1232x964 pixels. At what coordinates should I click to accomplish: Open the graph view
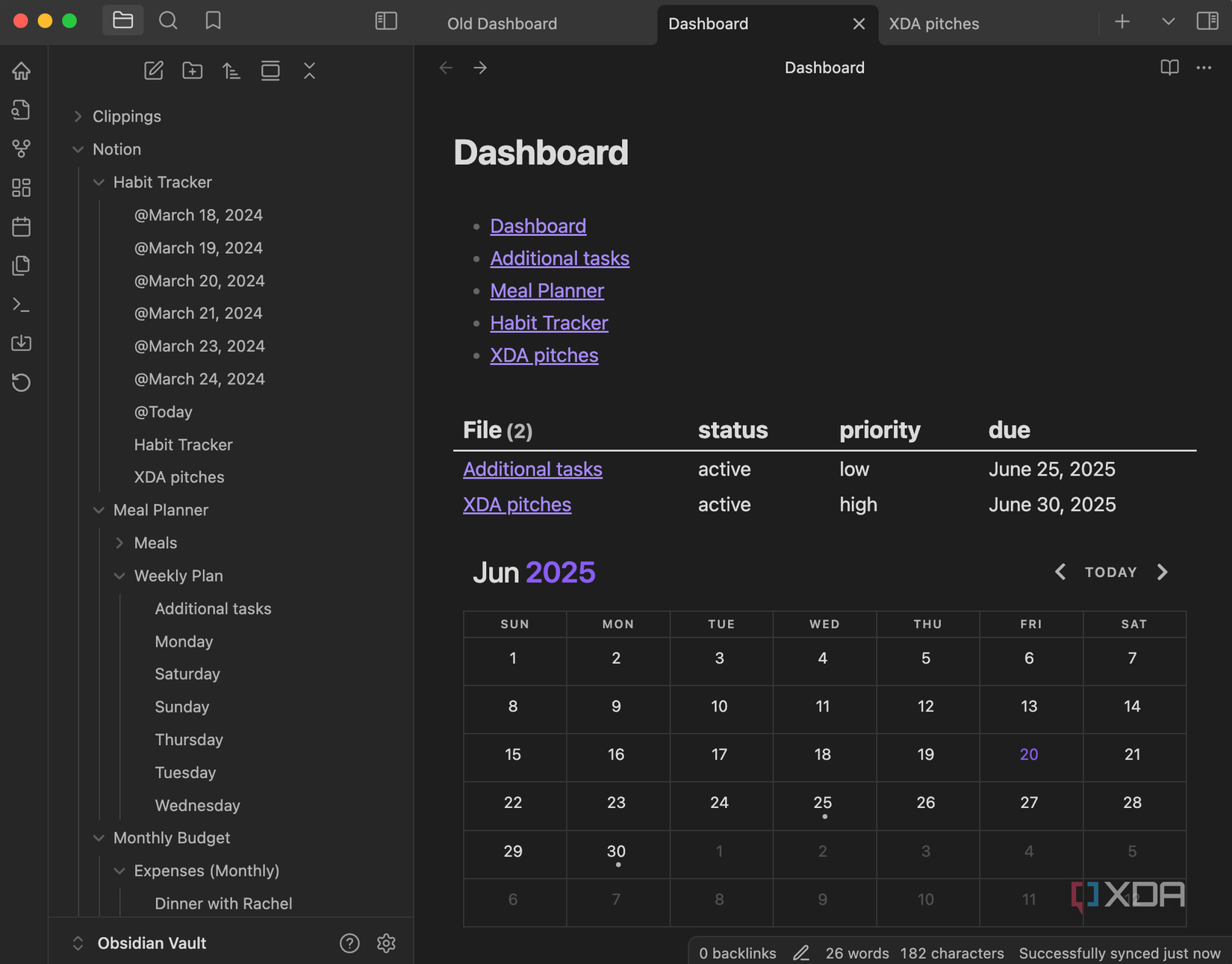[21, 149]
